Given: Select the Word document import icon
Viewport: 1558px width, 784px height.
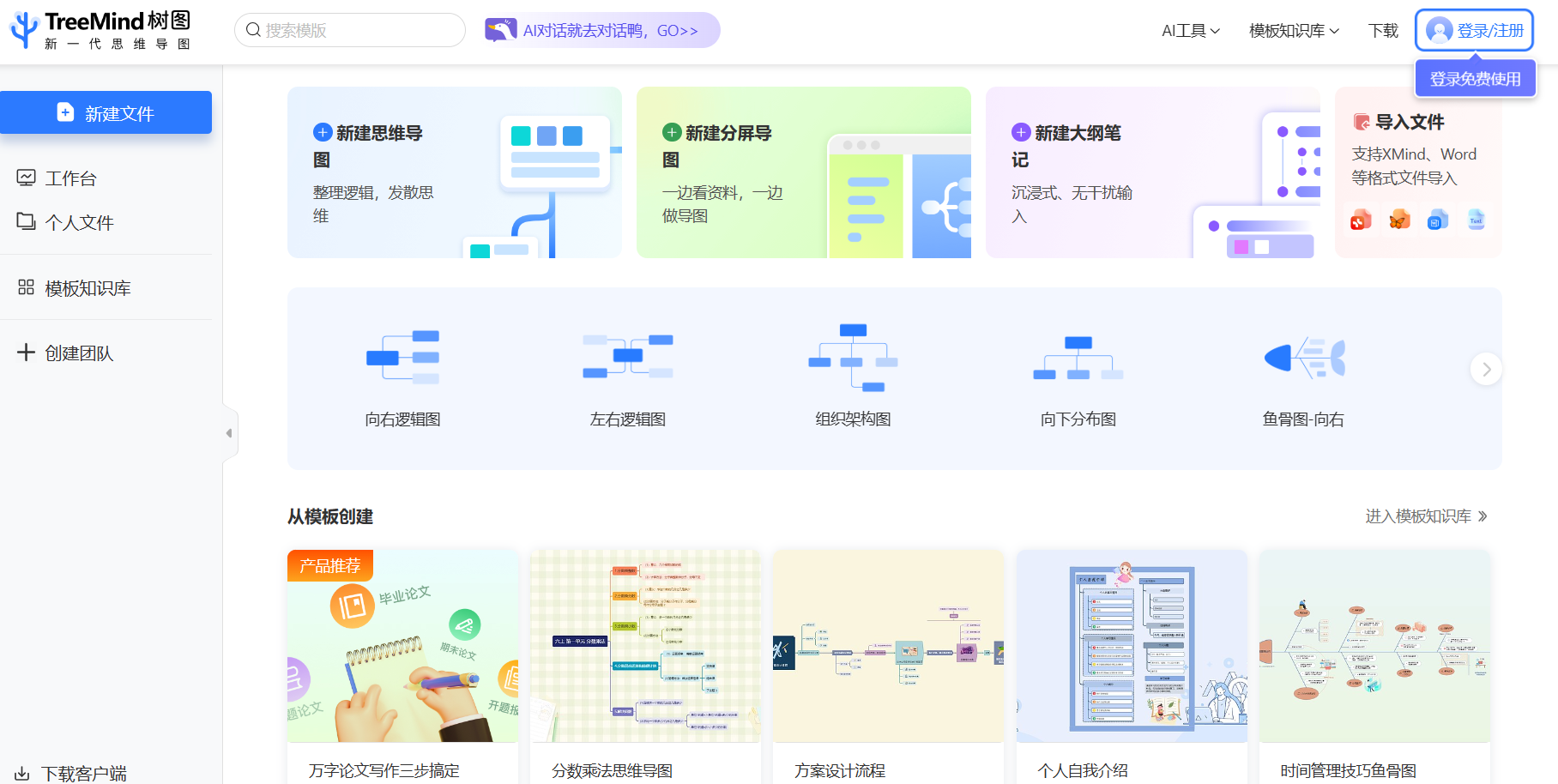Looking at the screenshot, I should click(1438, 220).
